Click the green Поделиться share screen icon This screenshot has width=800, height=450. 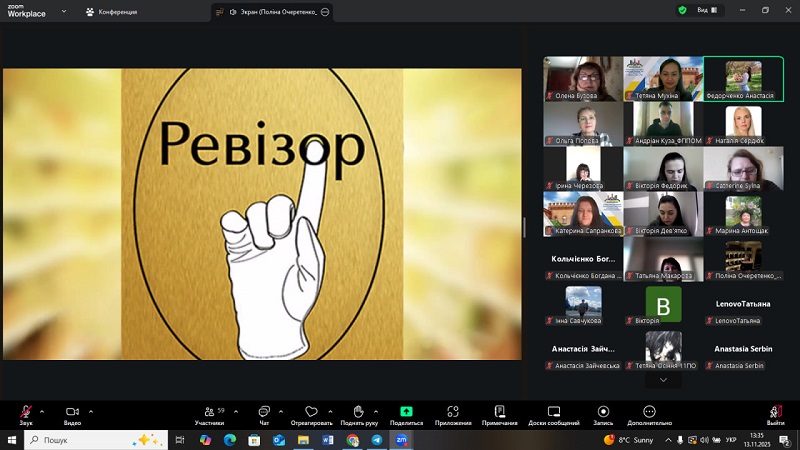pos(406,411)
